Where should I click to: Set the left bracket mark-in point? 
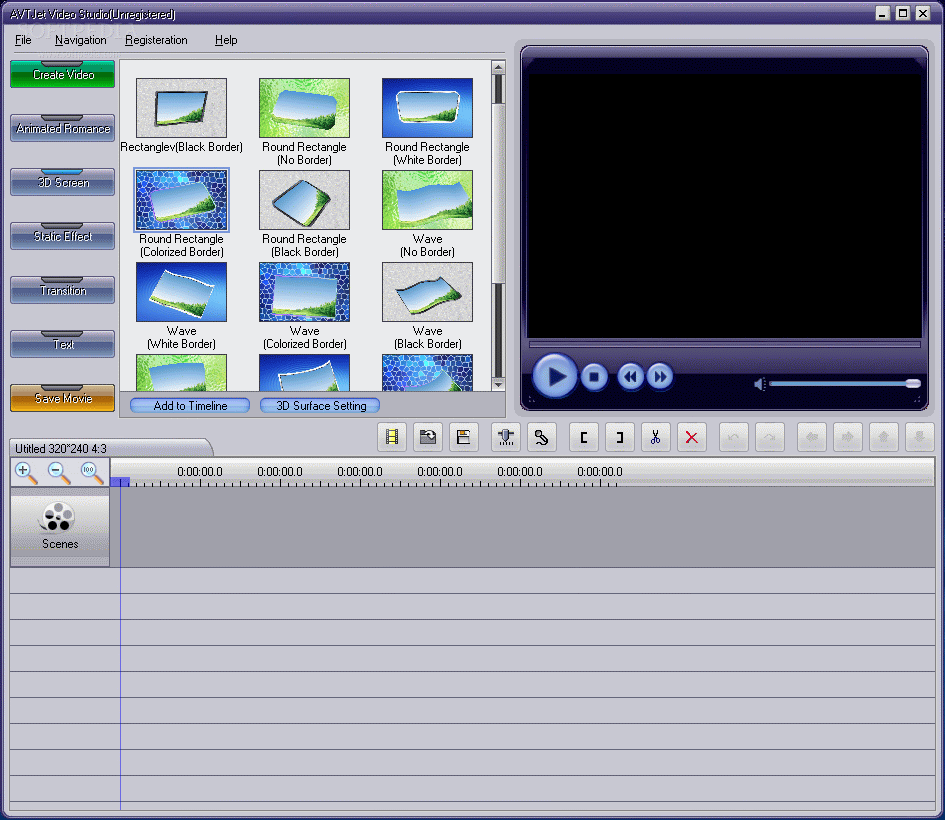tap(583, 437)
